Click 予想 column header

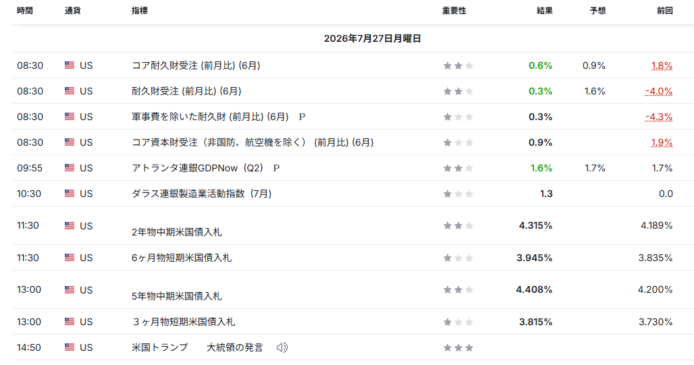[598, 11]
